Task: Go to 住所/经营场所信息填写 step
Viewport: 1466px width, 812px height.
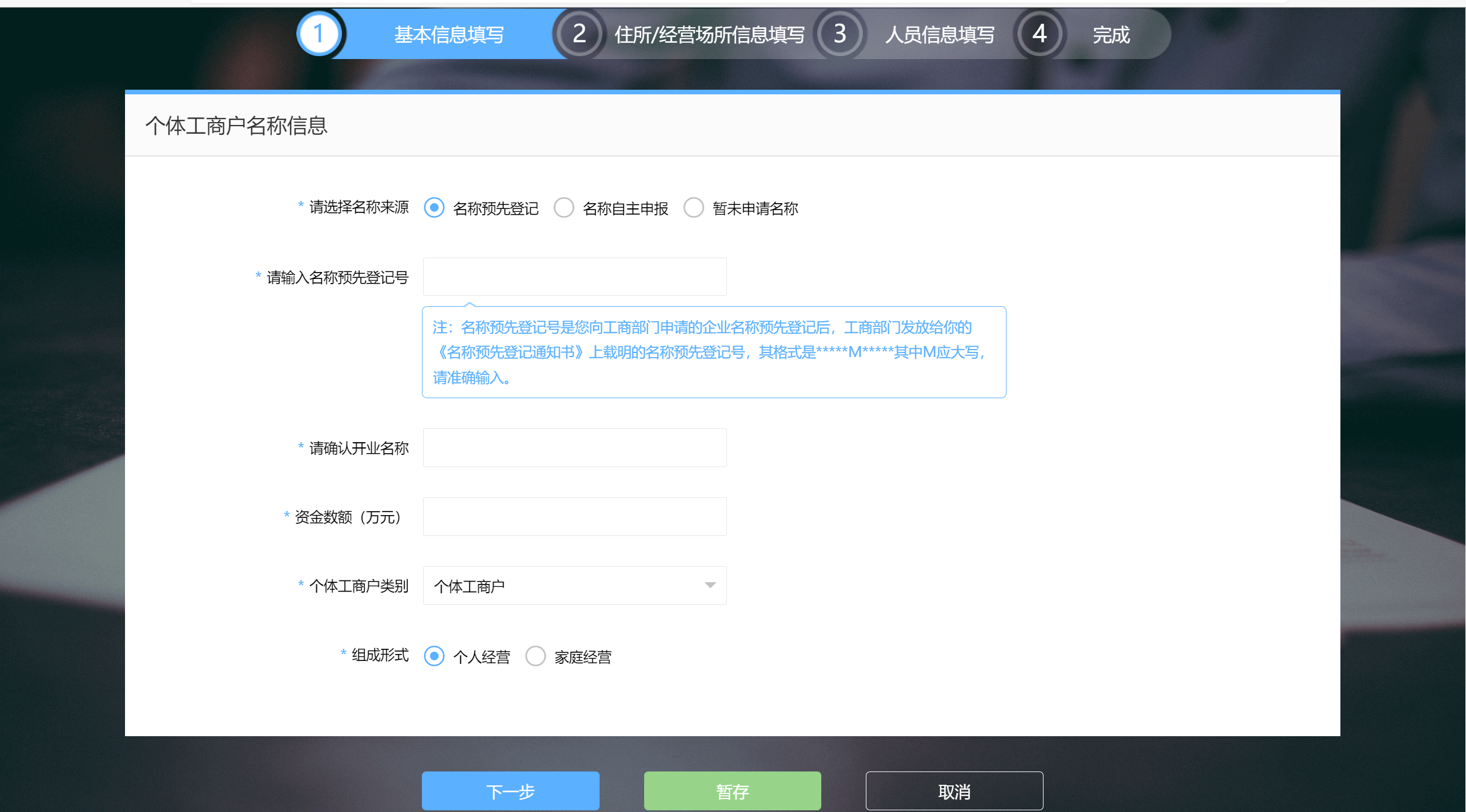Action: tap(710, 35)
